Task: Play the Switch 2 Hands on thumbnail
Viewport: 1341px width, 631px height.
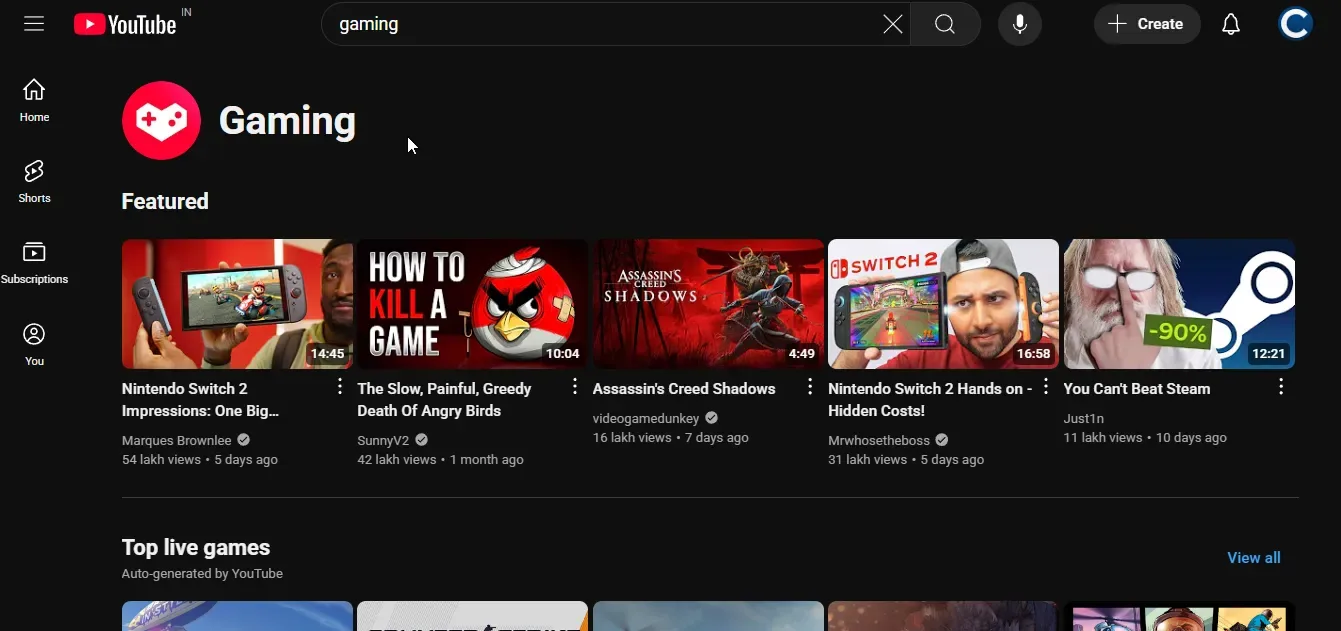Action: [x=943, y=304]
